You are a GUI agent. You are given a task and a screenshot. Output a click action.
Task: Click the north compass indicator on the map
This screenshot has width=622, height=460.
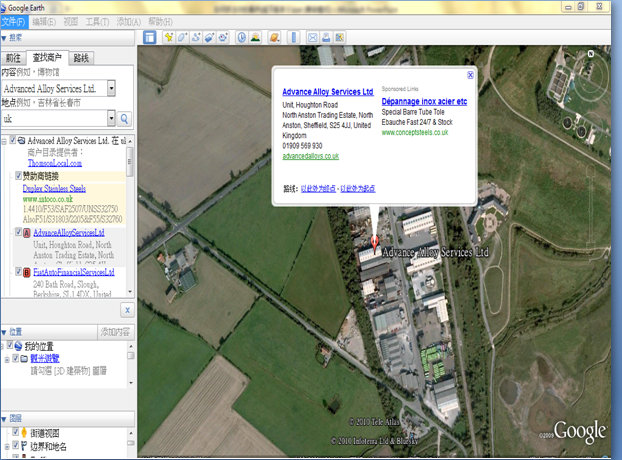(x=591, y=54)
